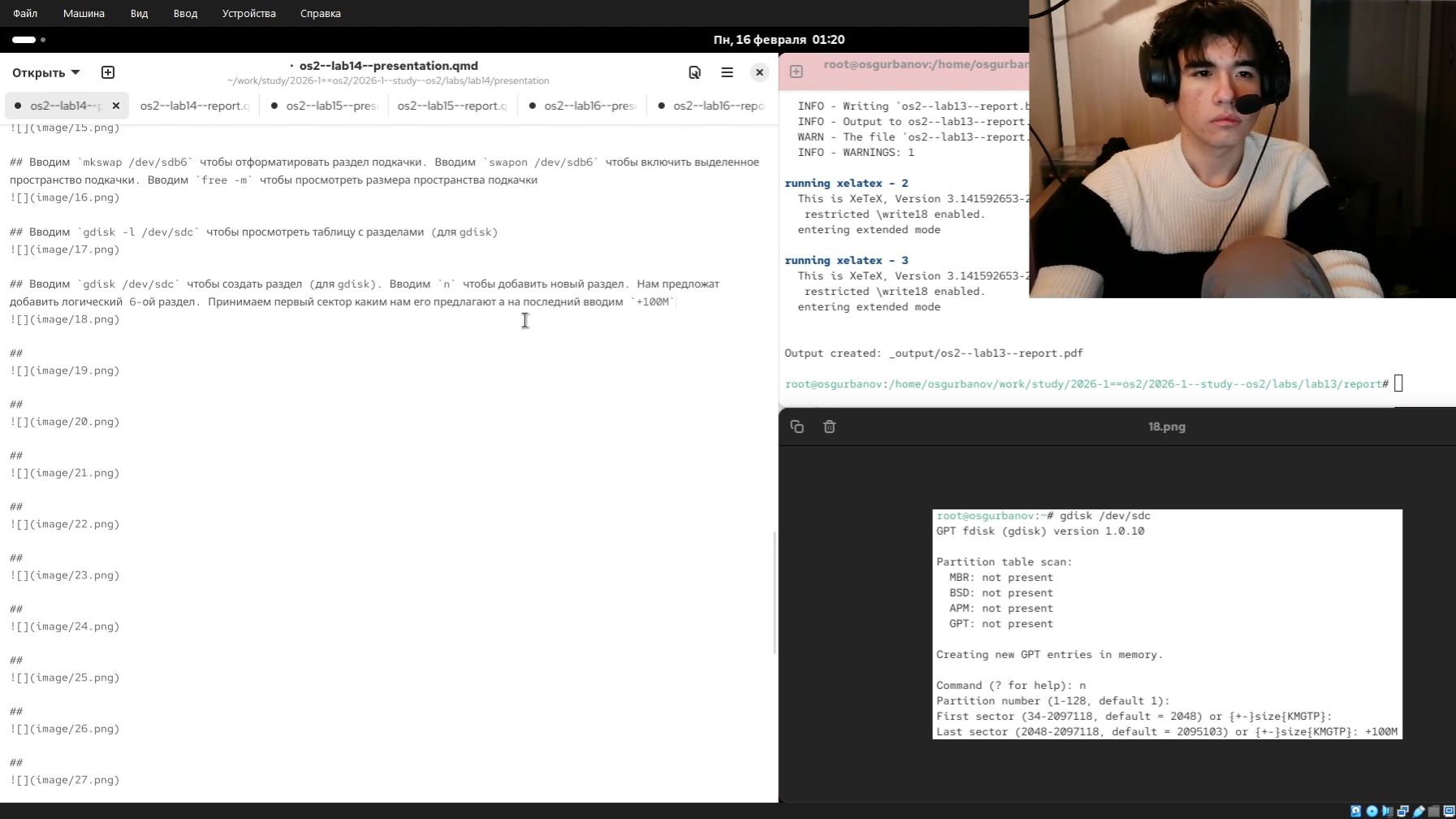This screenshot has width=1456, height=819.
Task: Switch to the os2--lab14--presentation tab
Action: click(65, 106)
